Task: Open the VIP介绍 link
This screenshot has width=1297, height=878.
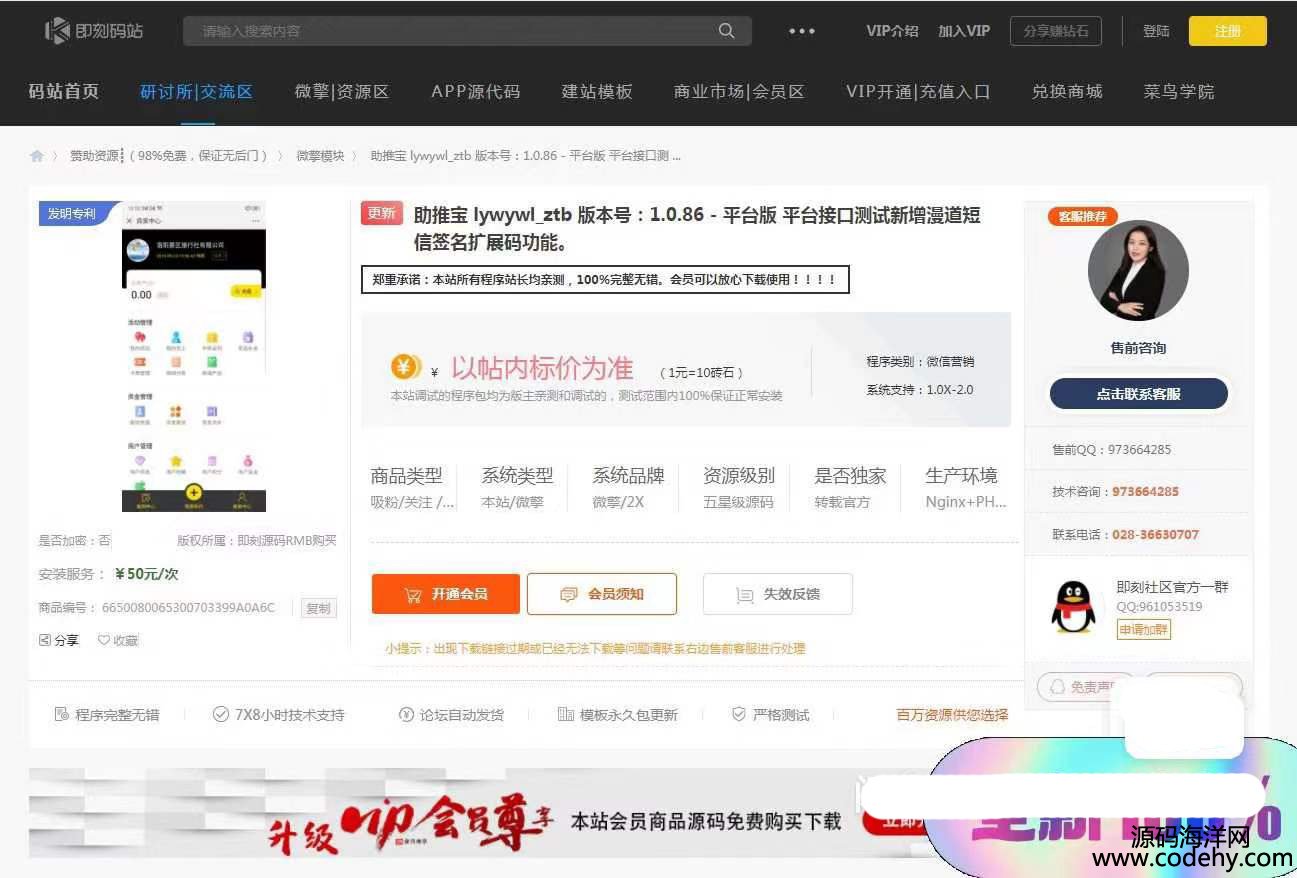Action: pyautogui.click(x=892, y=31)
